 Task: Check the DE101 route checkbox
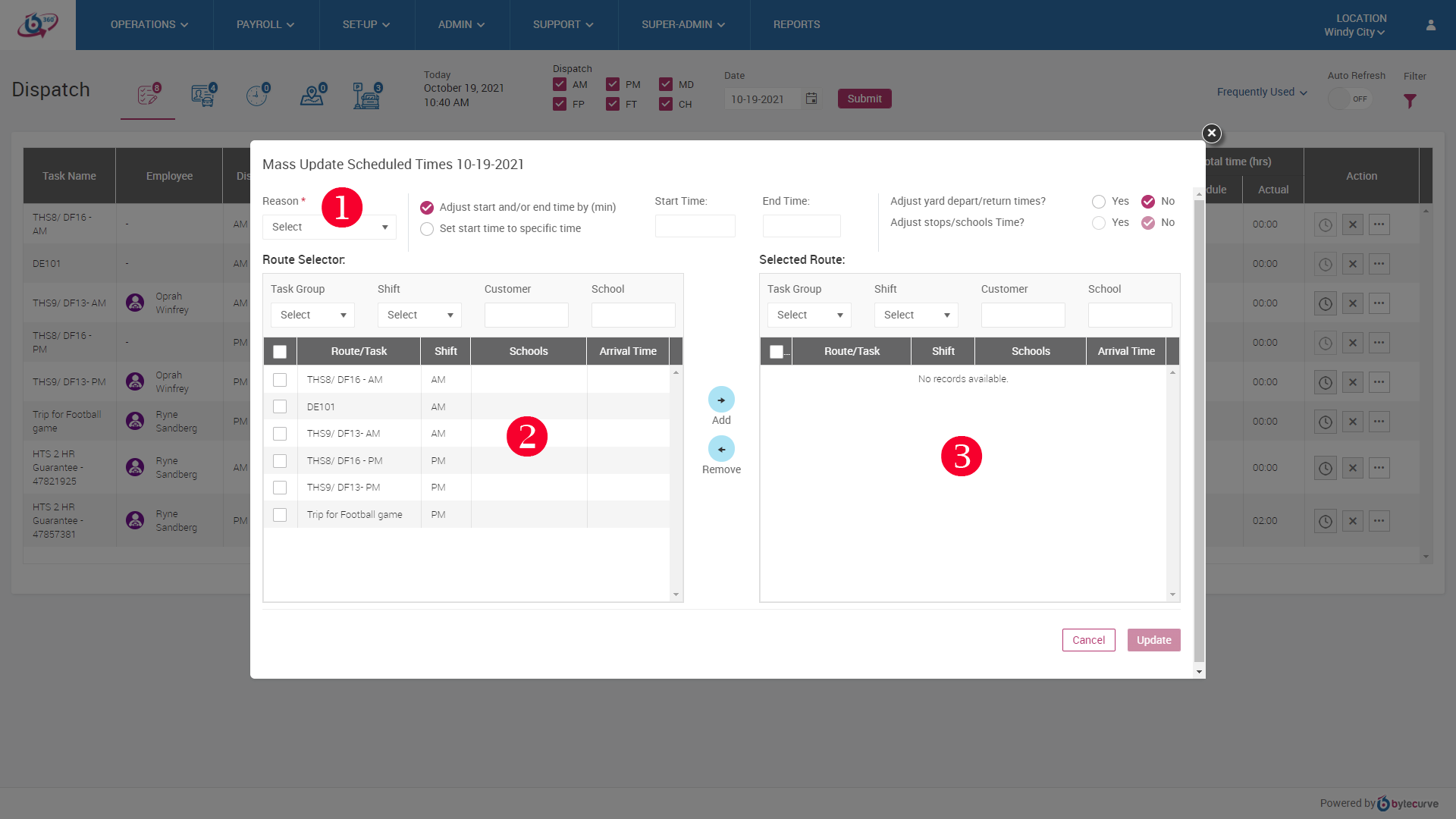point(280,406)
